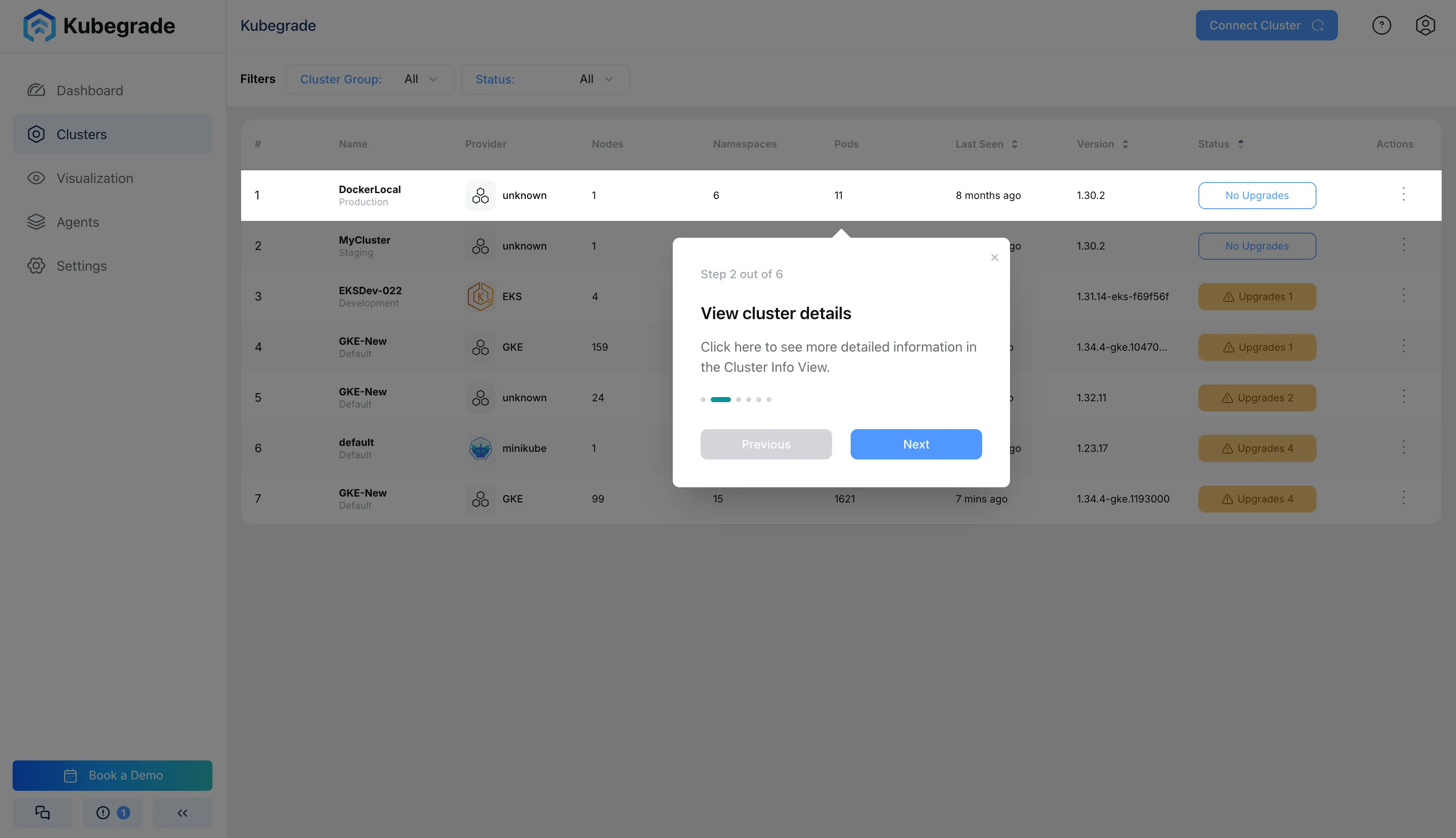Click the provider icon in DockerLocal row
The image size is (1456, 838).
coord(480,196)
